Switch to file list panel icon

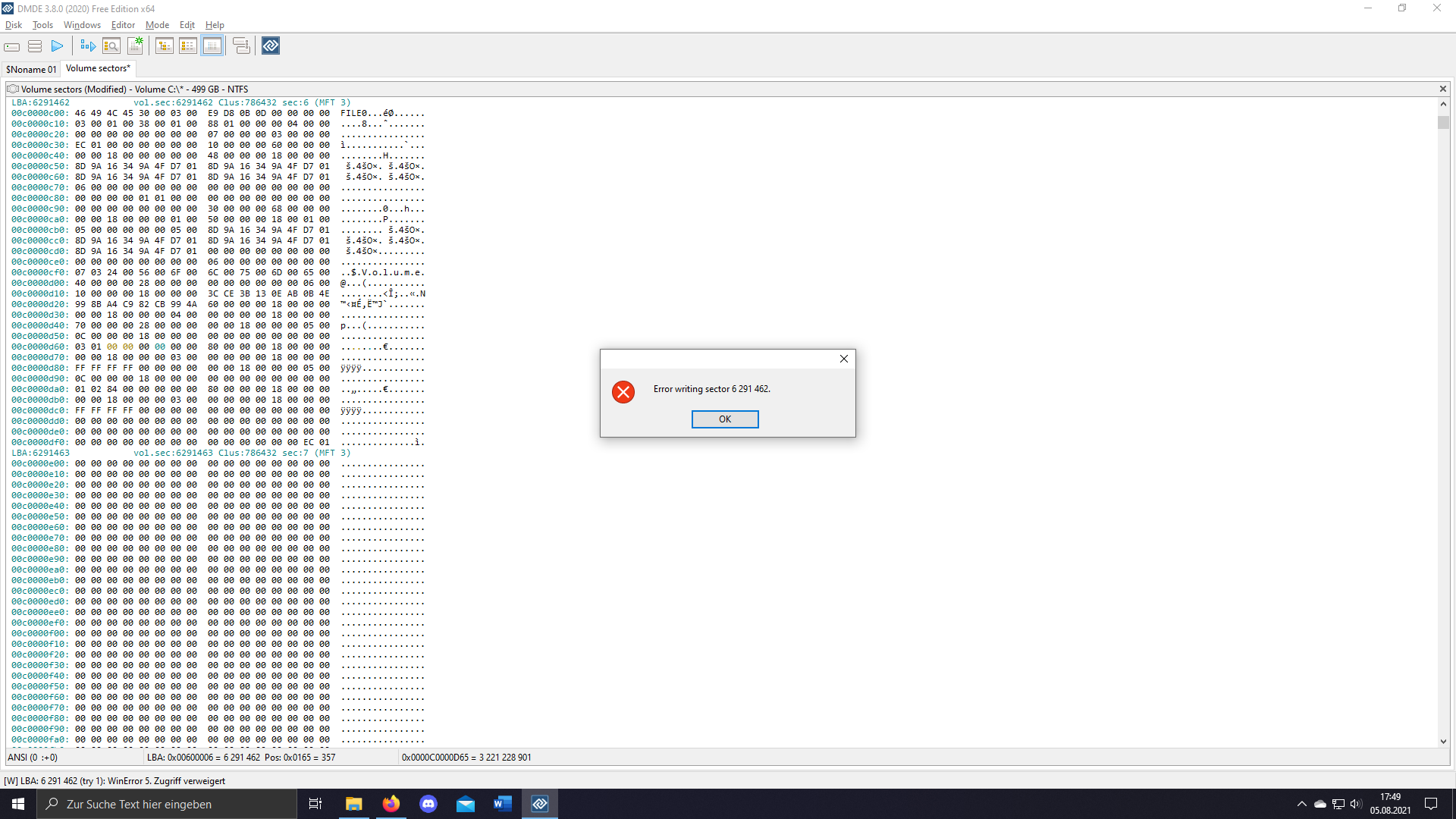(188, 46)
